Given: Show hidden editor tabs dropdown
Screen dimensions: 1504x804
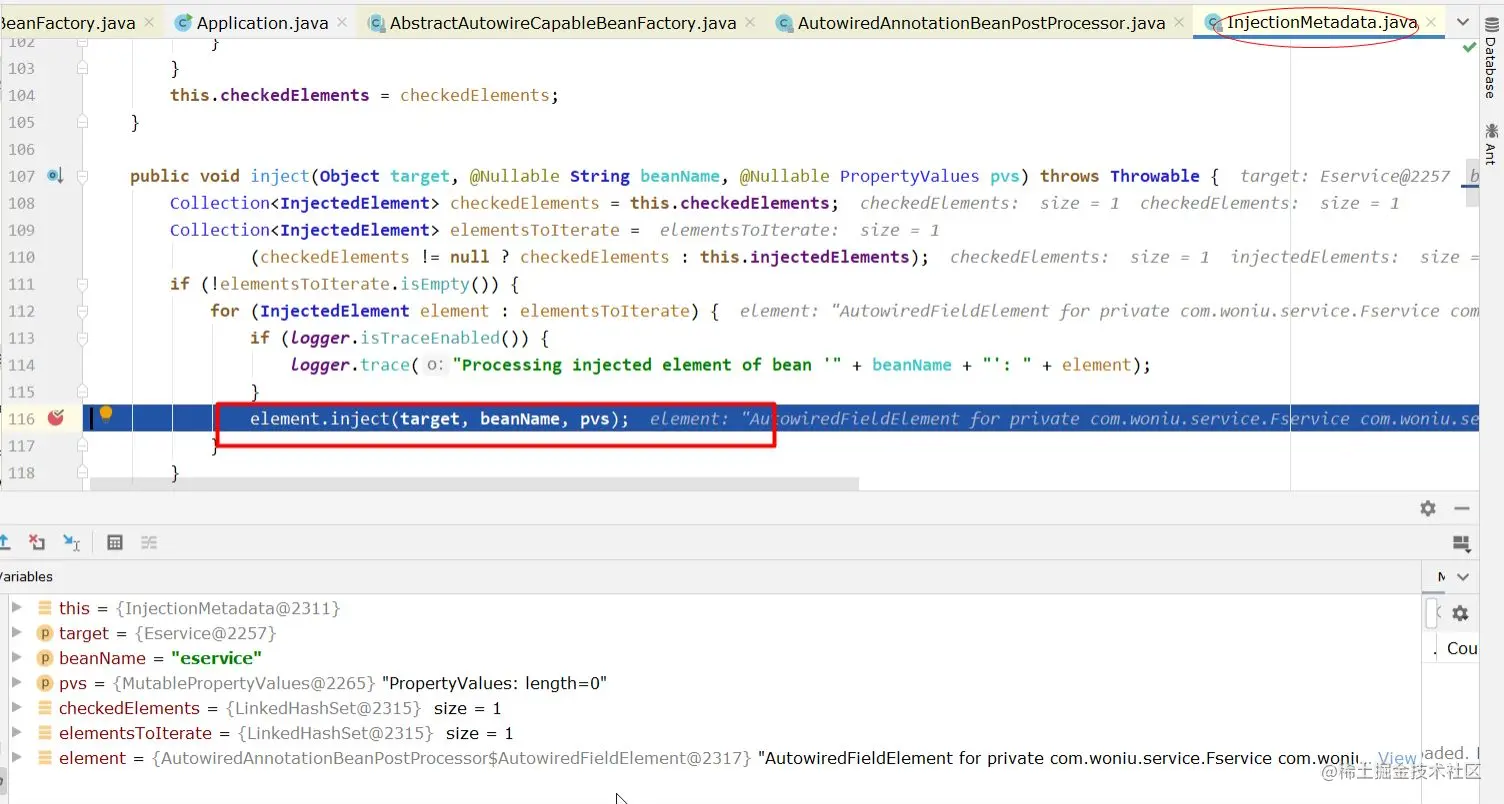Looking at the screenshot, I should (x=1463, y=22).
